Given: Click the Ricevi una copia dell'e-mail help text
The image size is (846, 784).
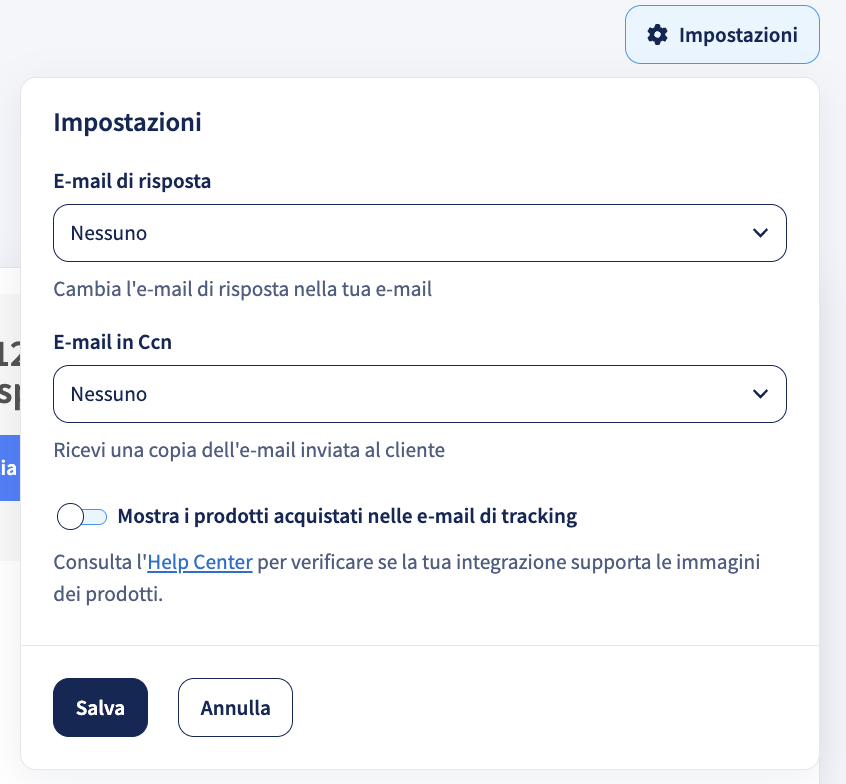Looking at the screenshot, I should pos(249,450).
